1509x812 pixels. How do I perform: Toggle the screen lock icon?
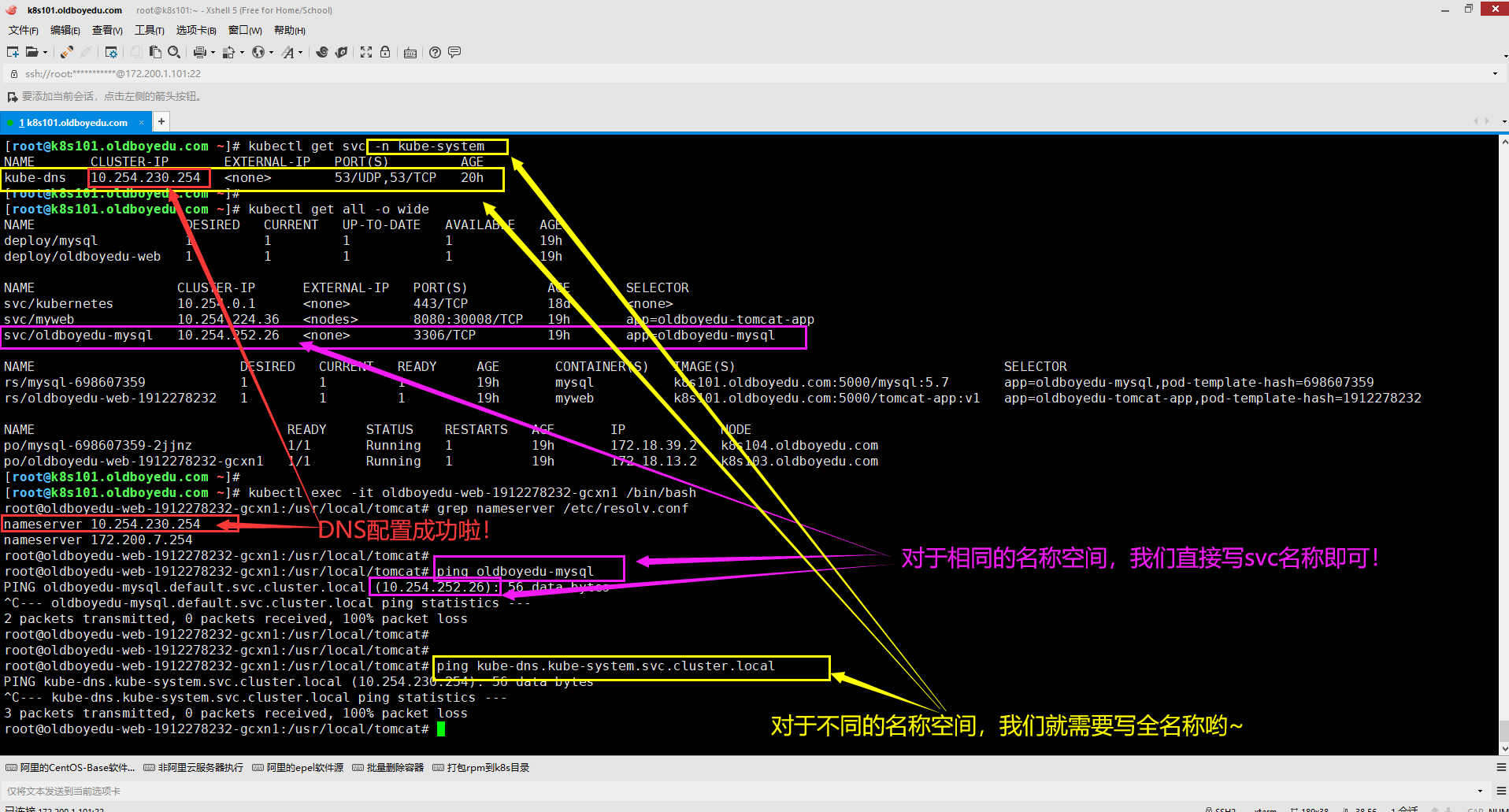(384, 52)
